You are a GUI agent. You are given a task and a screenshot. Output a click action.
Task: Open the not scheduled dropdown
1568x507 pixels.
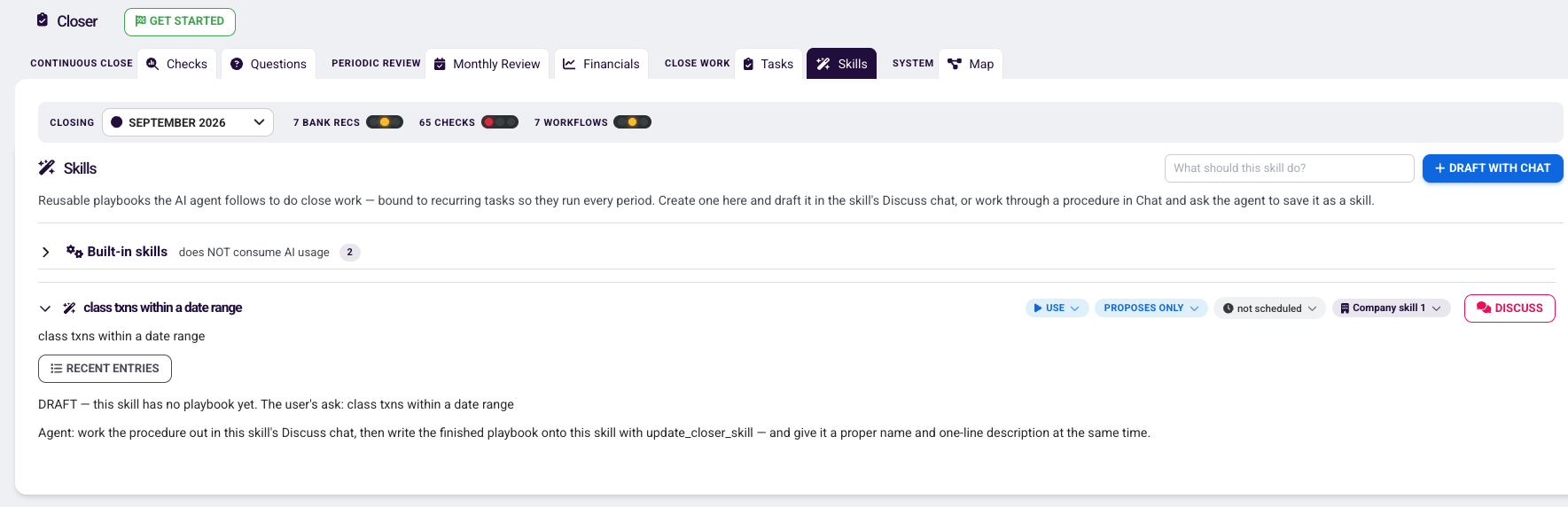1269,308
